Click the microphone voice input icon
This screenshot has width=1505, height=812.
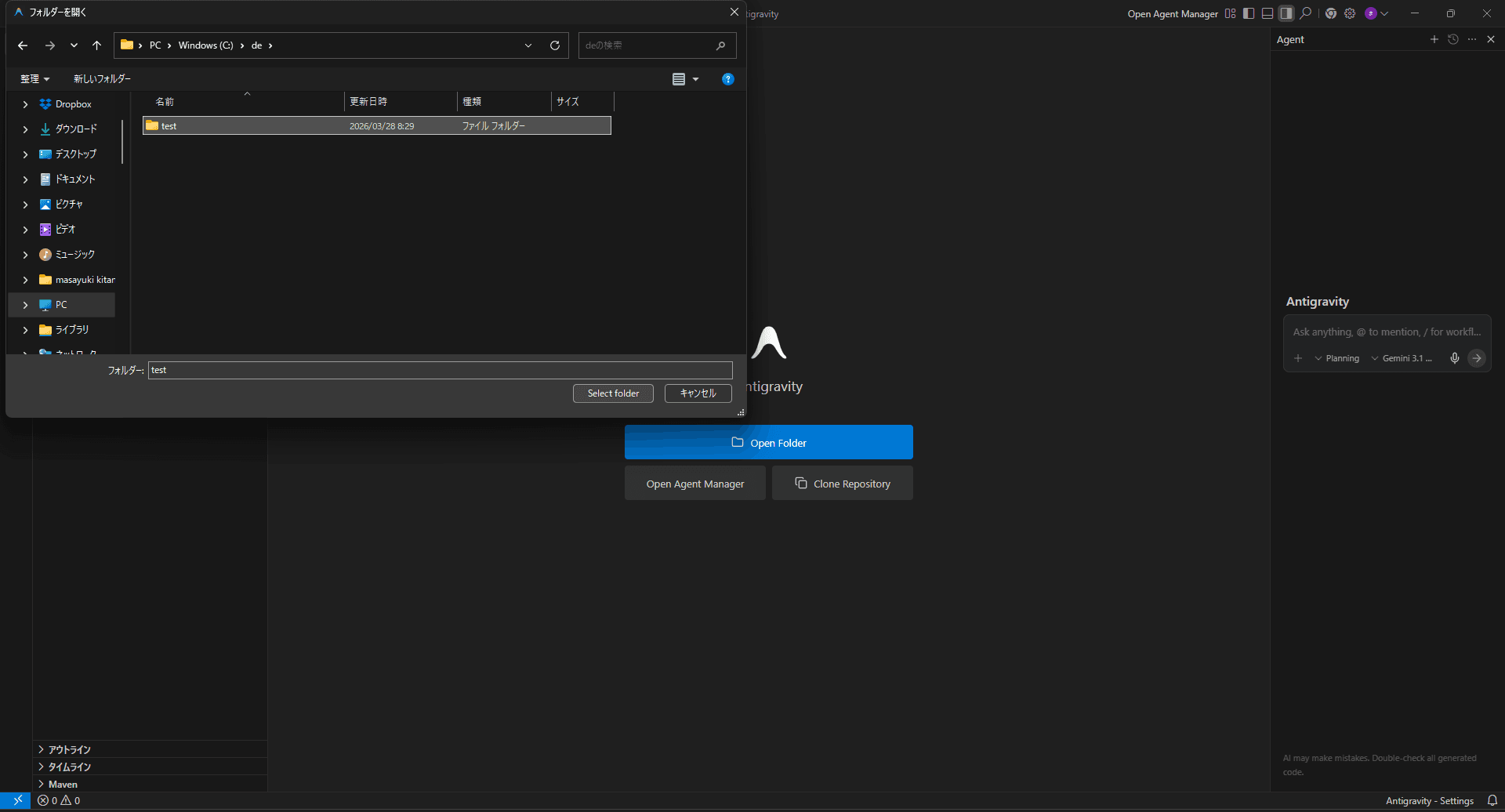[x=1455, y=358]
